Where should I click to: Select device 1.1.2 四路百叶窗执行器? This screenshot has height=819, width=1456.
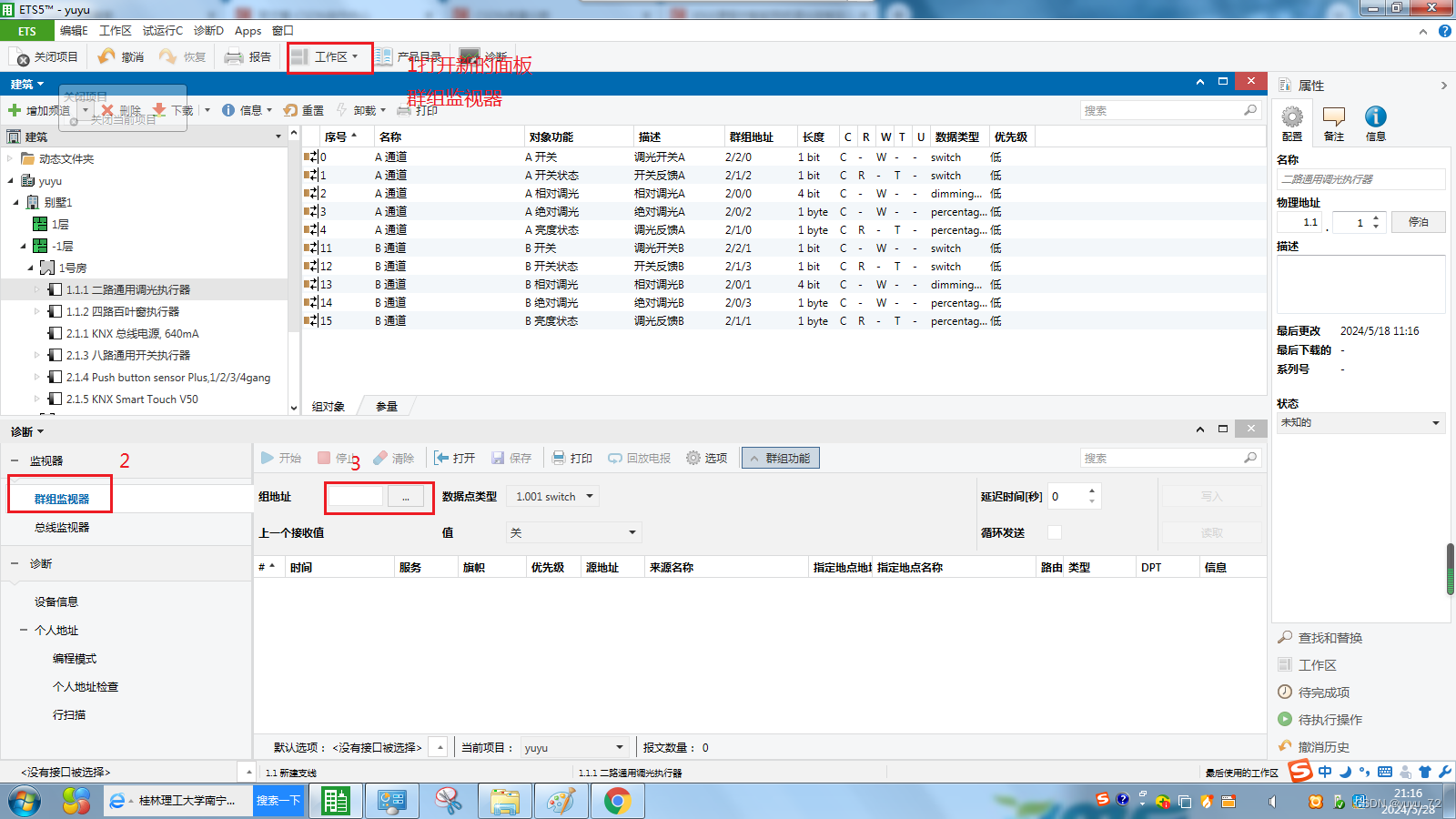[122, 311]
